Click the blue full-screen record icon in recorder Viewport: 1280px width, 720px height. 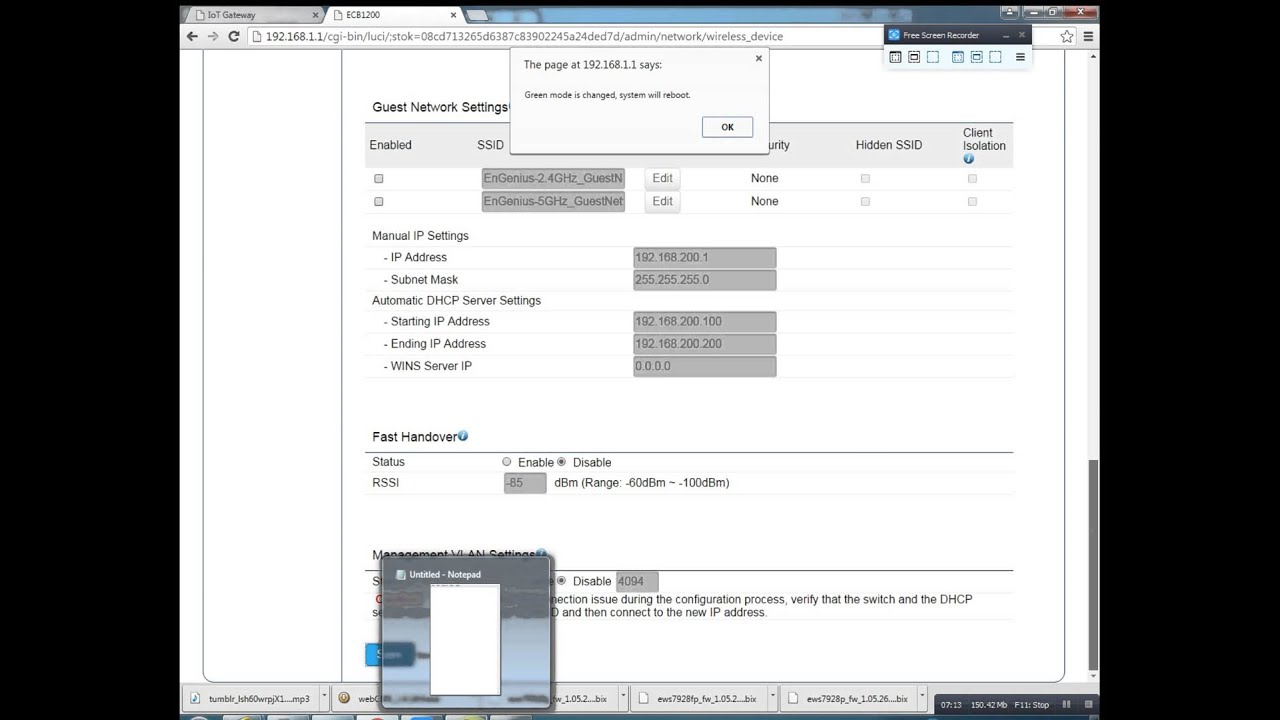click(958, 57)
